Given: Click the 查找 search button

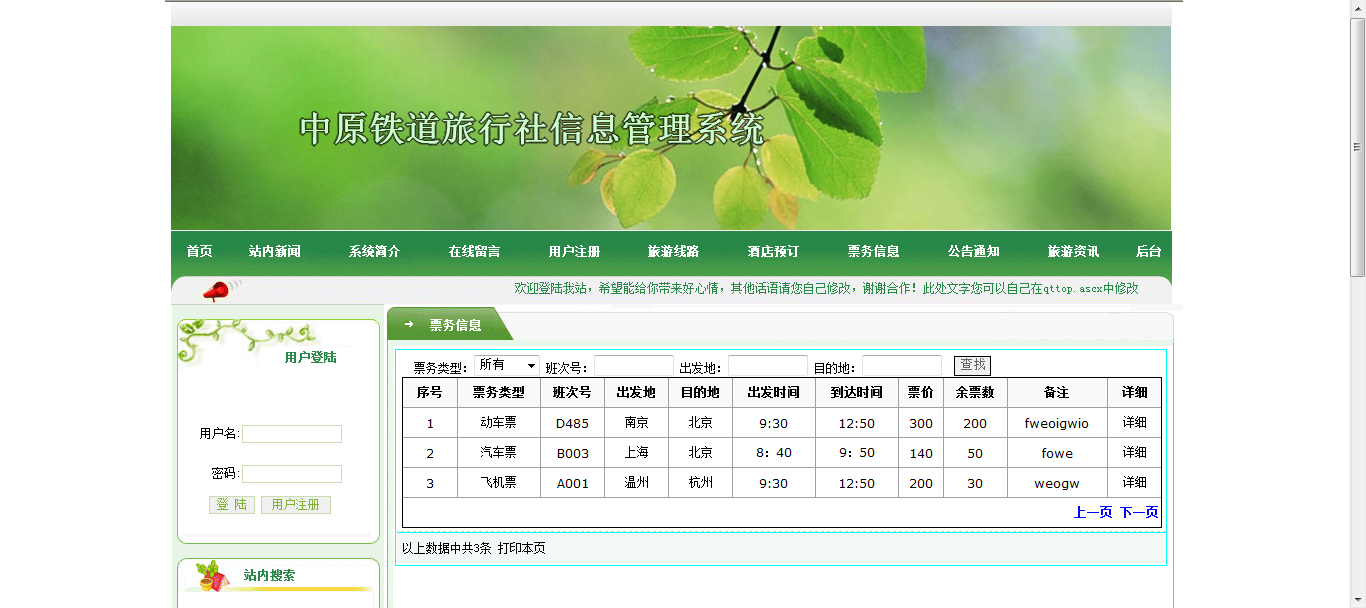Looking at the screenshot, I should point(972,366).
